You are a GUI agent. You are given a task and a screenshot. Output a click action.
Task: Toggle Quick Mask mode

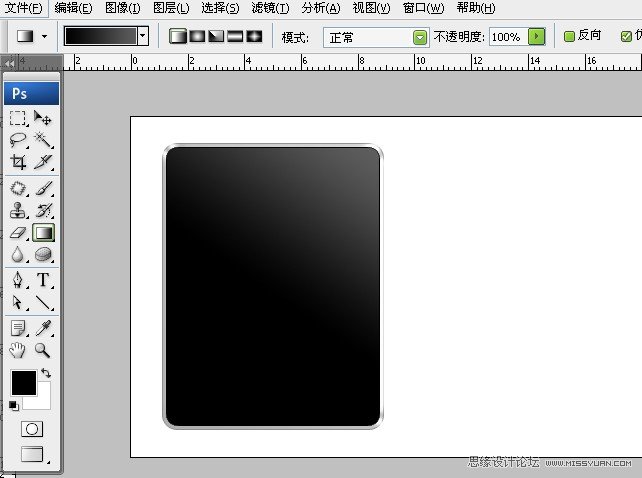point(32,429)
